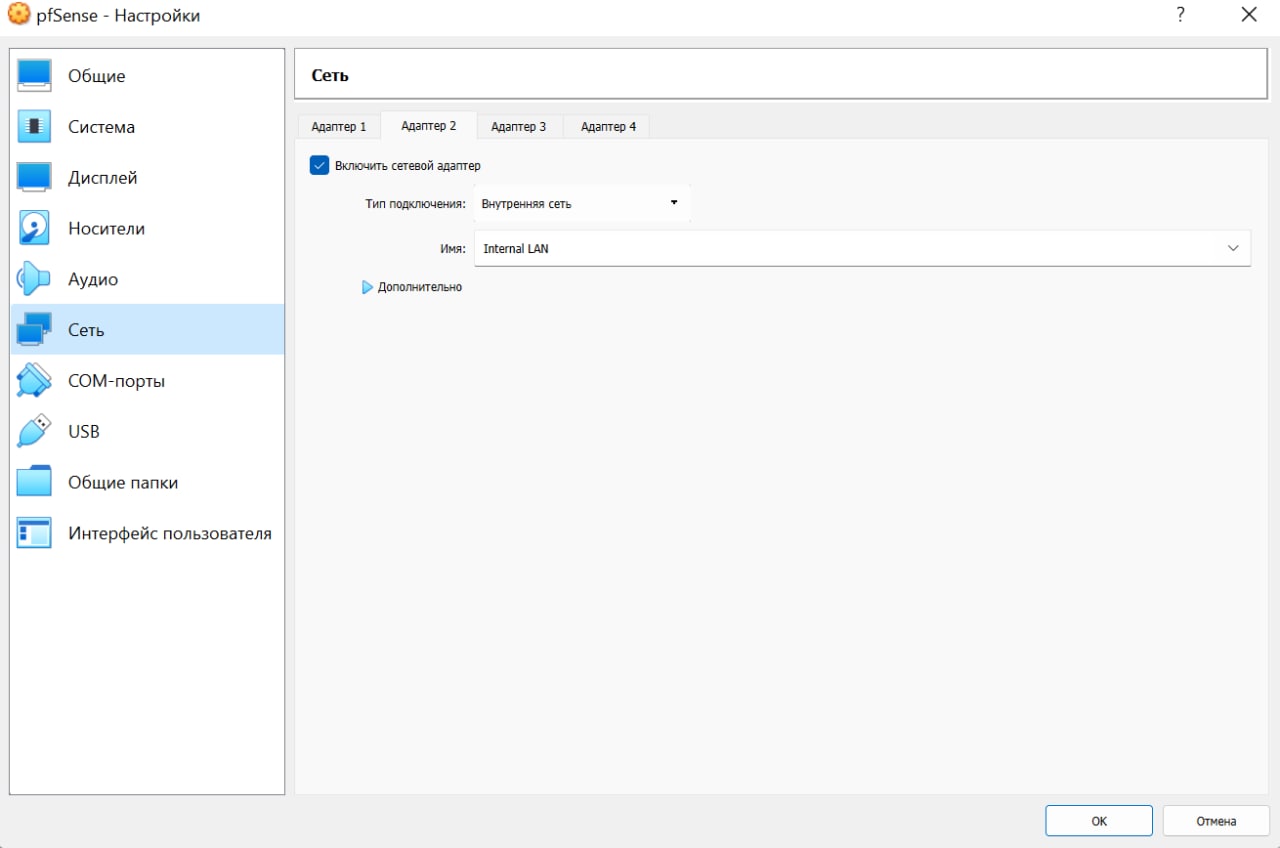Click the Отмена button
The image size is (1280, 848).
[x=1216, y=821]
